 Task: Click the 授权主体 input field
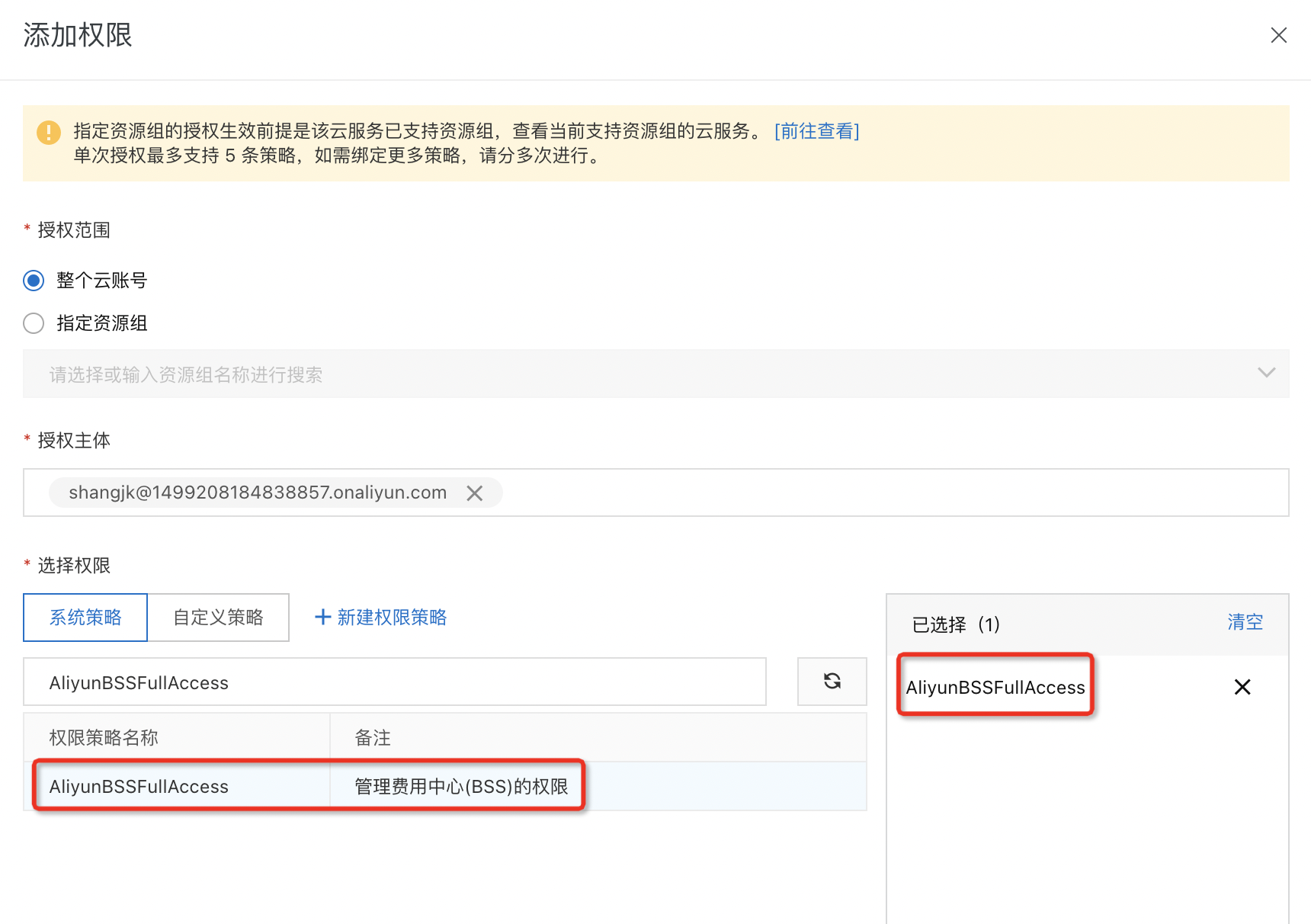click(x=655, y=492)
